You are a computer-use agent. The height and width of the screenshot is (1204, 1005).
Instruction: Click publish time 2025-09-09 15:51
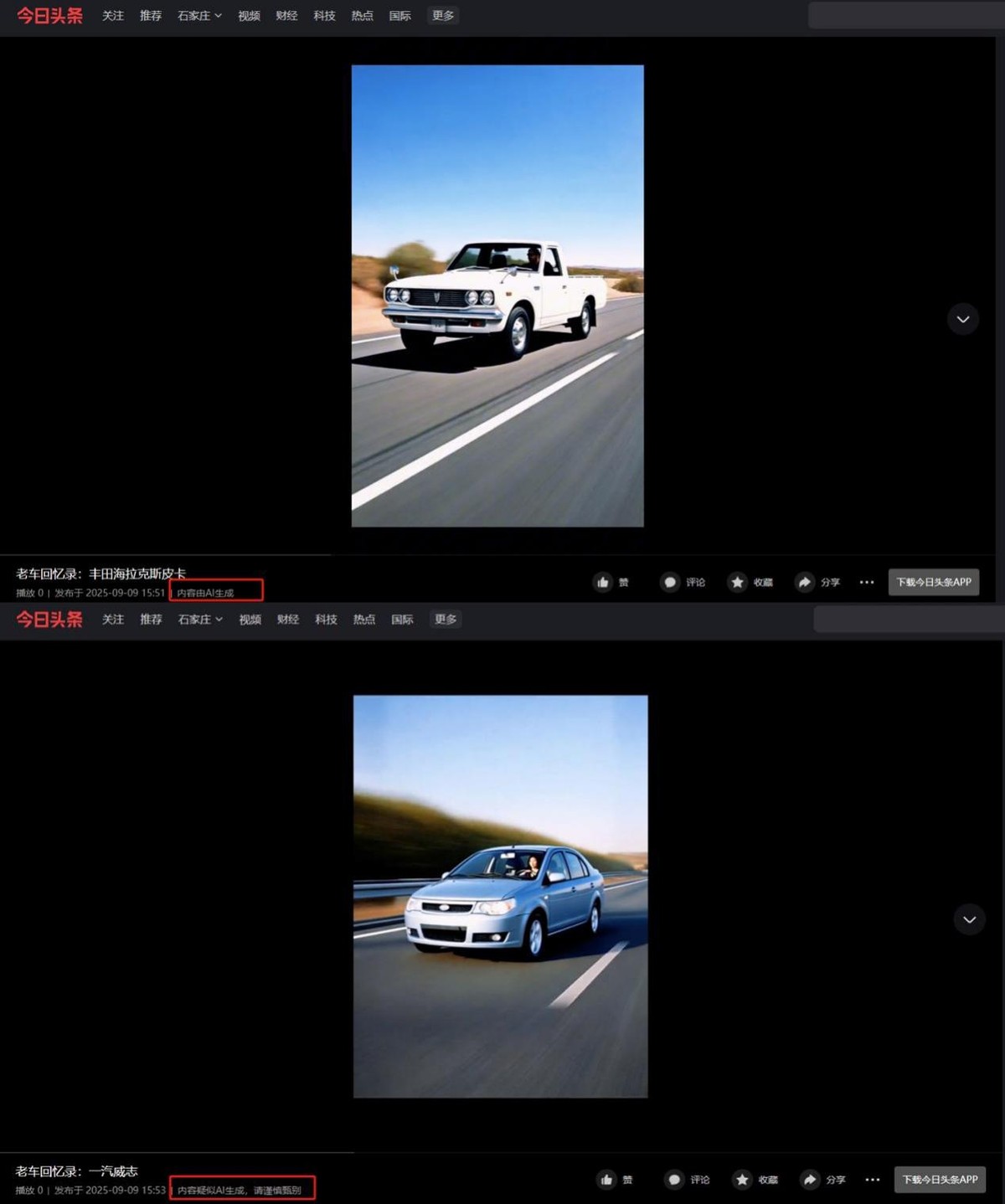125,593
